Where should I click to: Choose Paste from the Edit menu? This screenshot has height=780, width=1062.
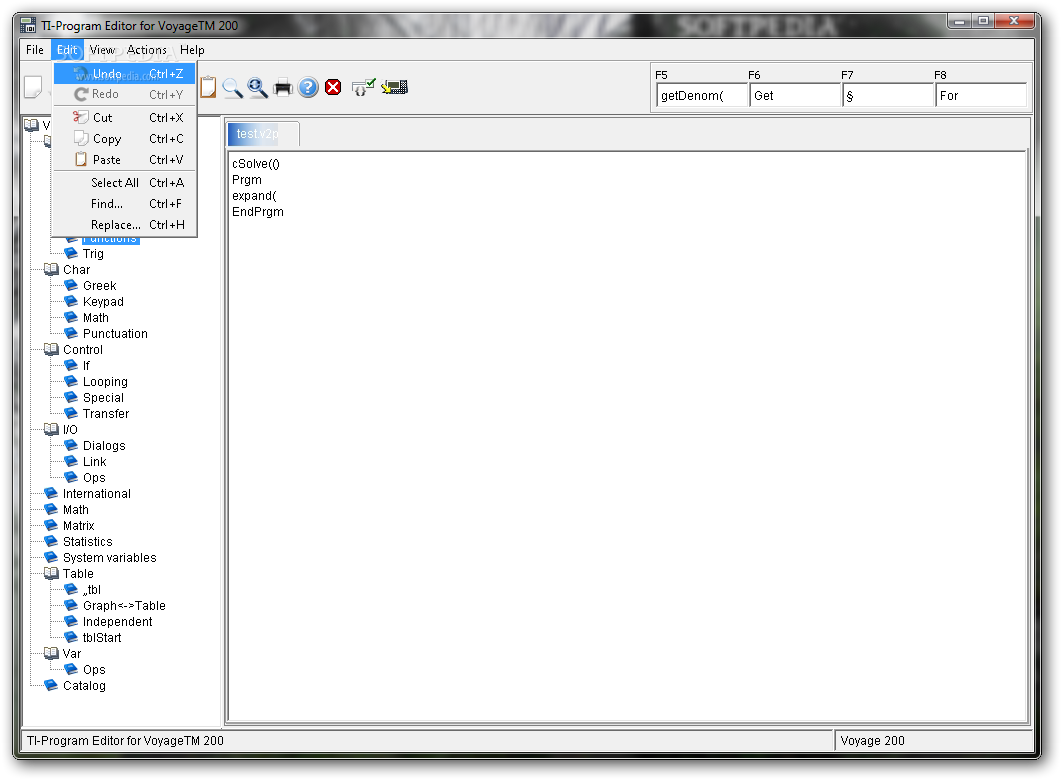125,160
